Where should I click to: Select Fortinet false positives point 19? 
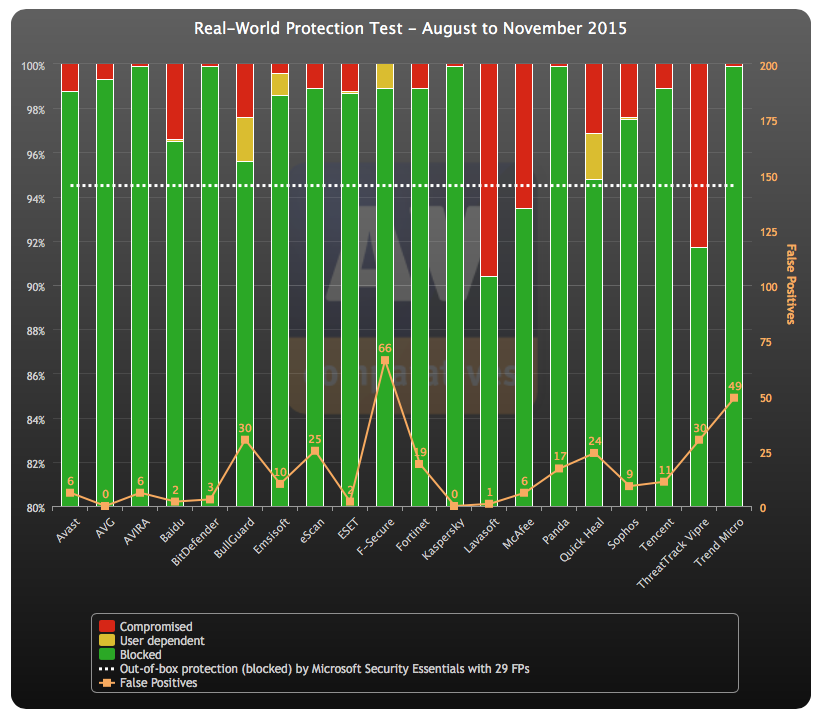[419, 464]
